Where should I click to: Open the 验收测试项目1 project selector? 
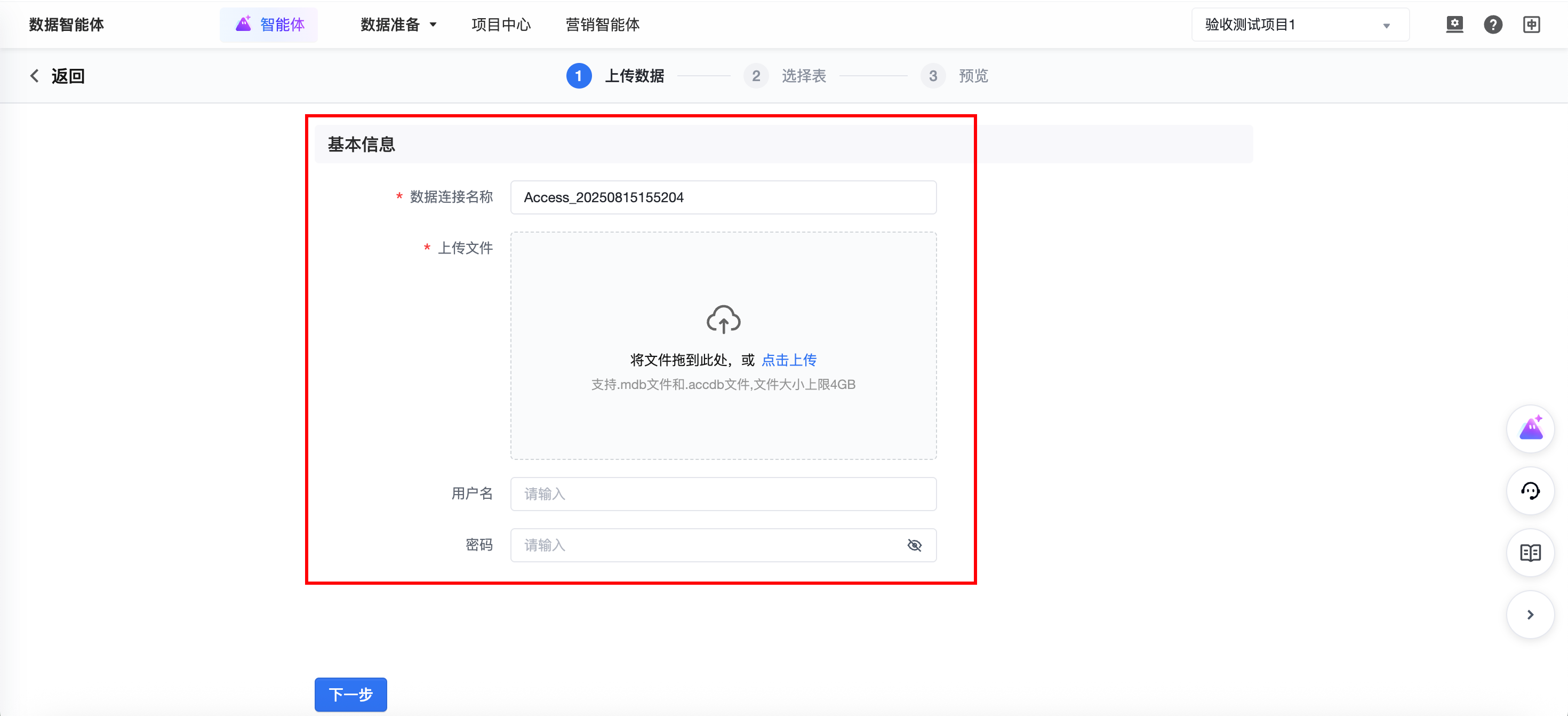(x=1300, y=25)
